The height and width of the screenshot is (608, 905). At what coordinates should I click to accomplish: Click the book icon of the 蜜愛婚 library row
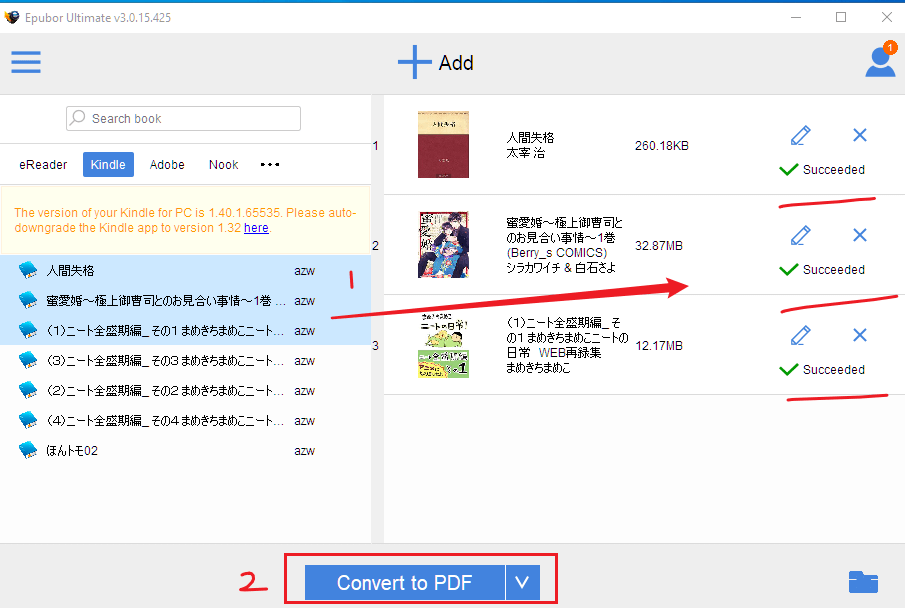28,300
